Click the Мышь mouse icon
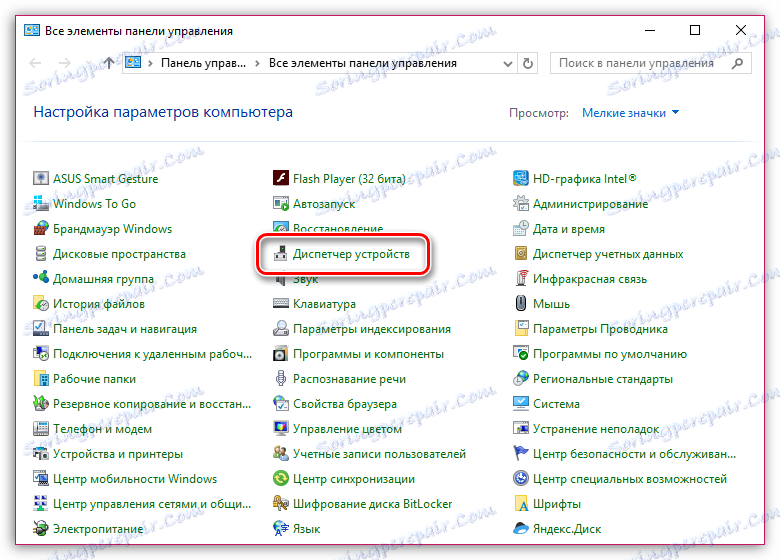 521,304
